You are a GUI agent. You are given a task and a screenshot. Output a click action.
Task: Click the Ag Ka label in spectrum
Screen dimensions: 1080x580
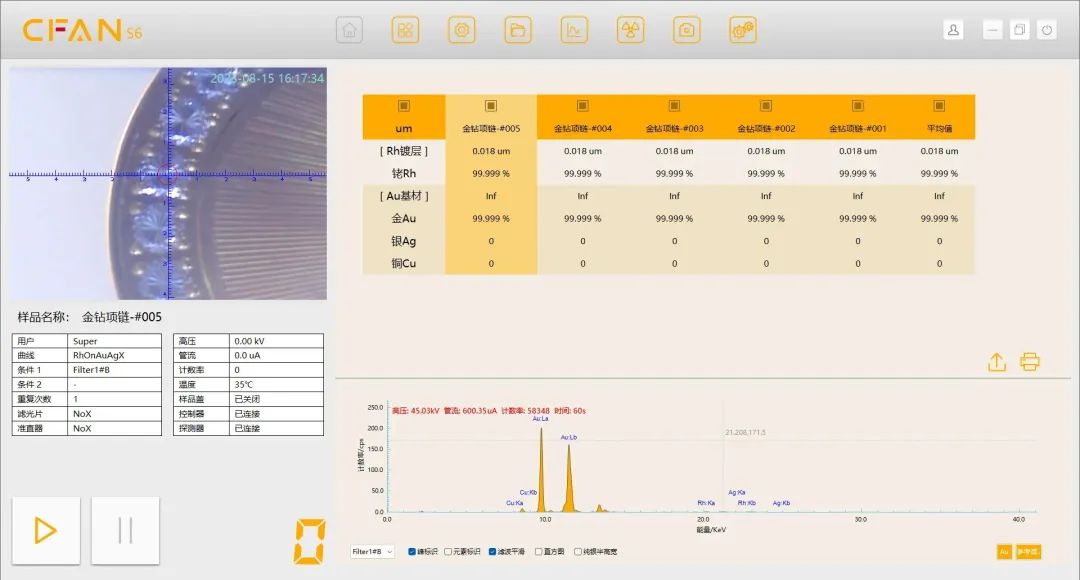[736, 493]
